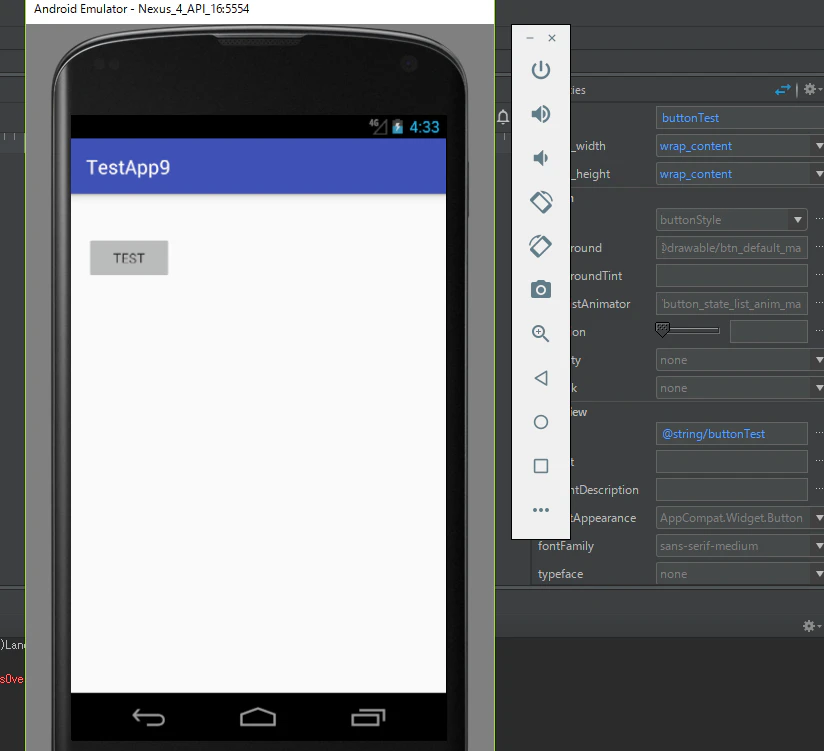Open the bottom panel gear settings
Screen dimensions: 824x751
[x=811, y=626]
